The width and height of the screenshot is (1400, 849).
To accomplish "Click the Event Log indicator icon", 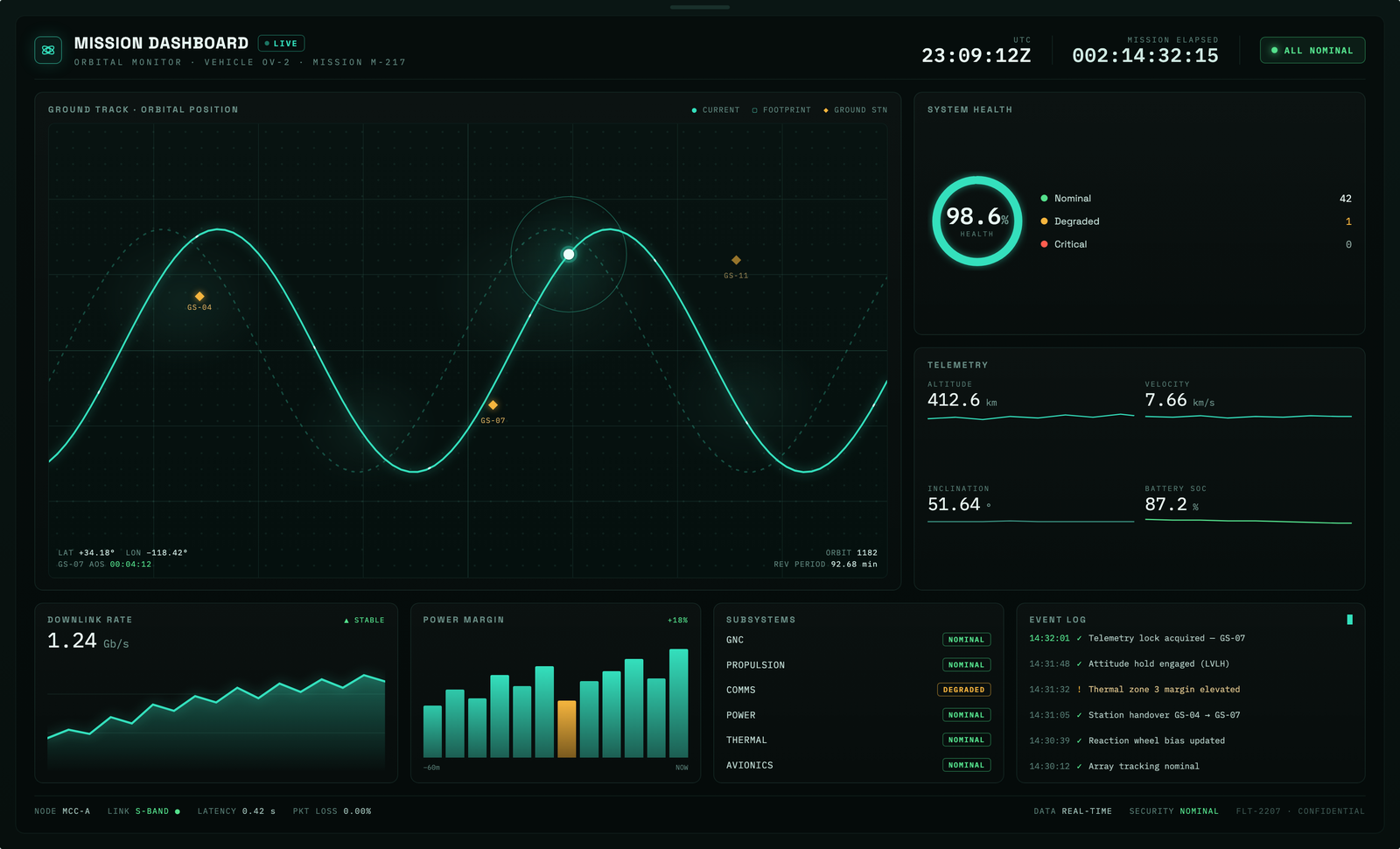I will [1349, 620].
